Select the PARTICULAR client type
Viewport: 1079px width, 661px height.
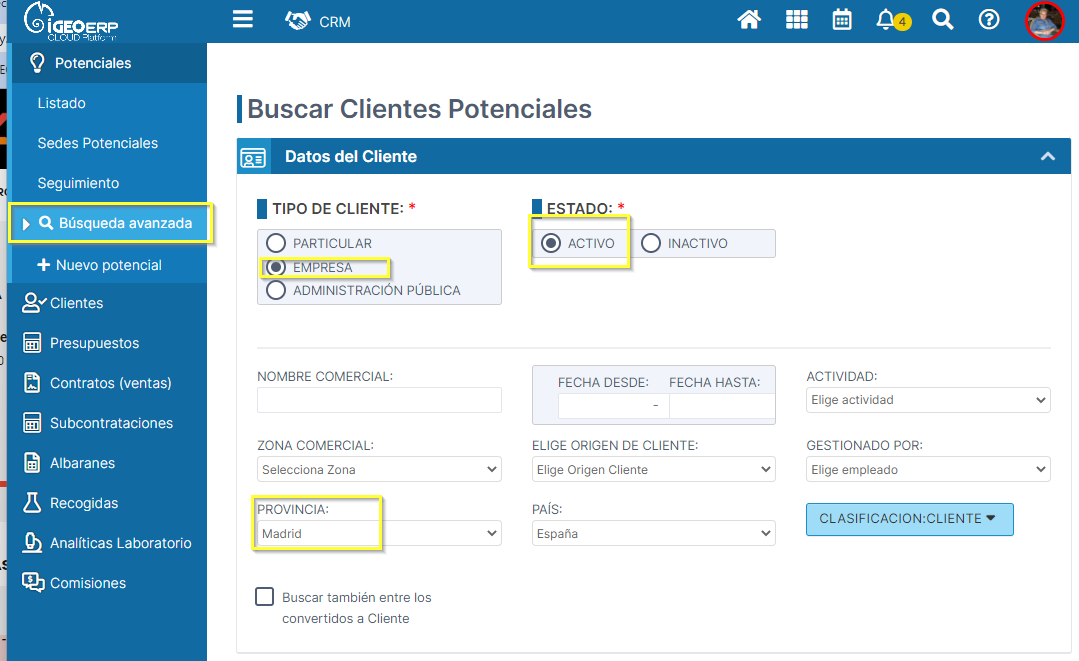coord(276,243)
